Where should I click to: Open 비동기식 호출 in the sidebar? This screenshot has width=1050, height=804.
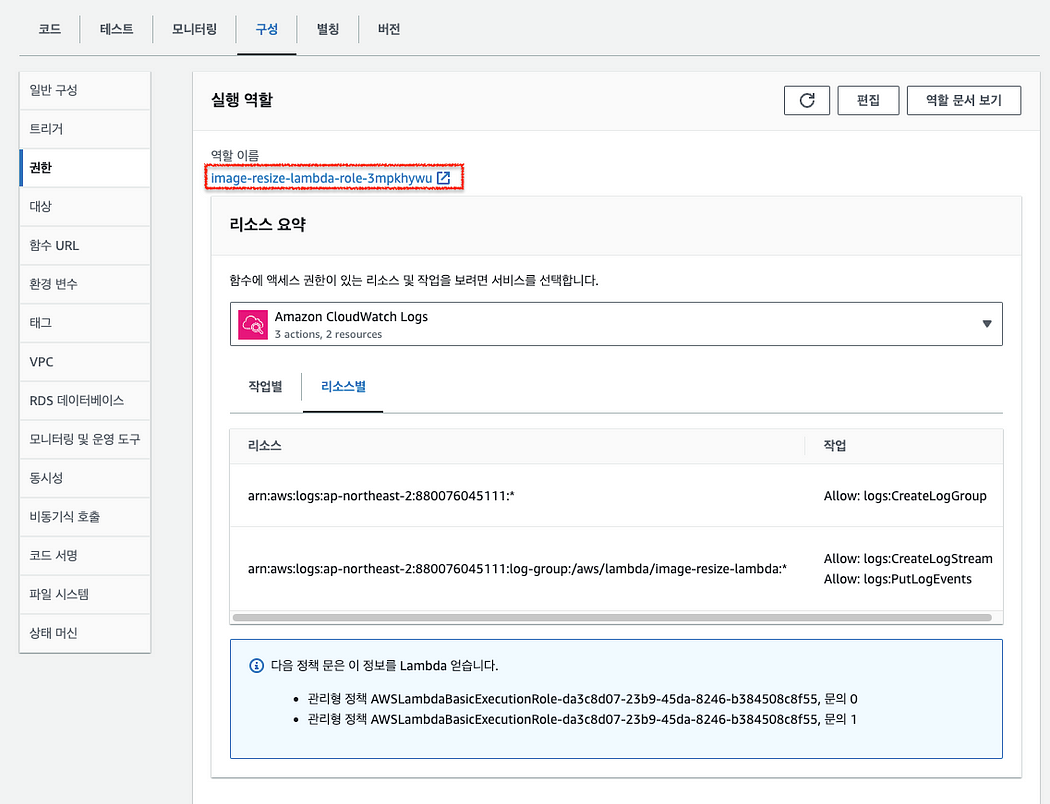coord(85,517)
